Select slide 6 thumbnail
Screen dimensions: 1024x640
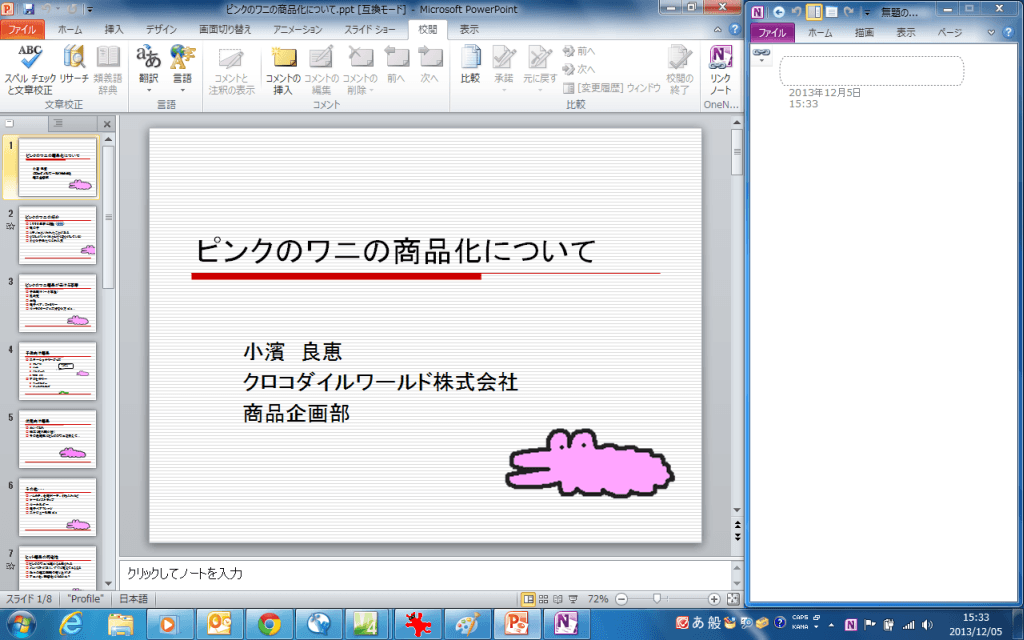tap(57, 507)
